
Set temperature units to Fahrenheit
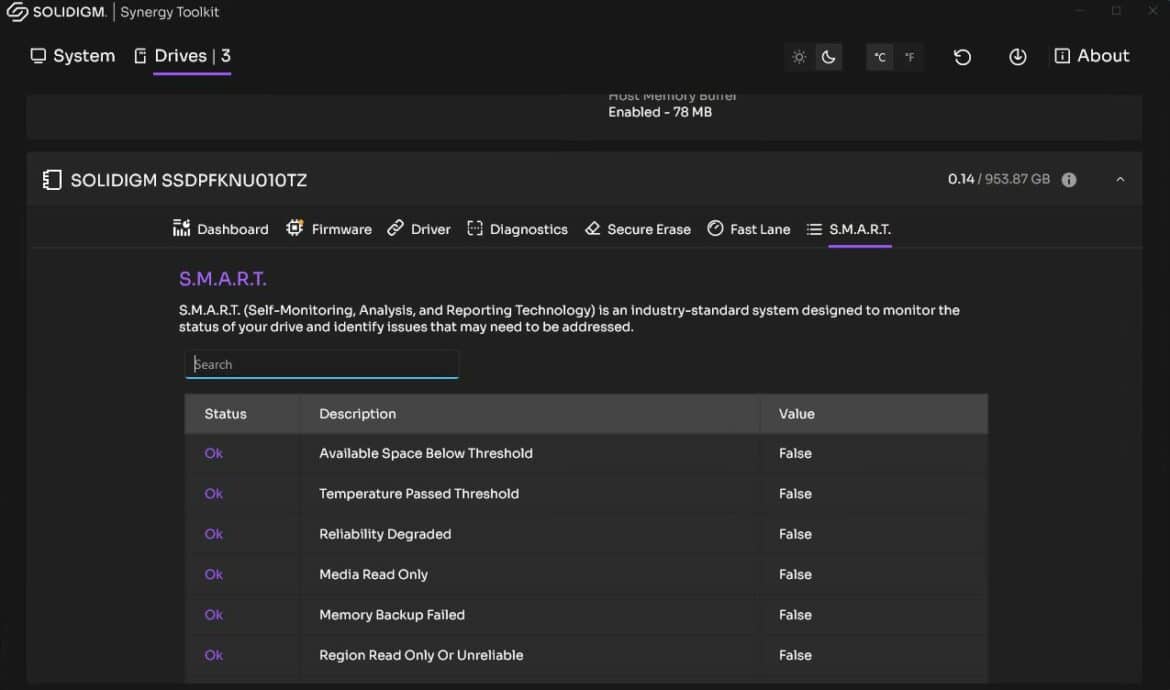910,57
